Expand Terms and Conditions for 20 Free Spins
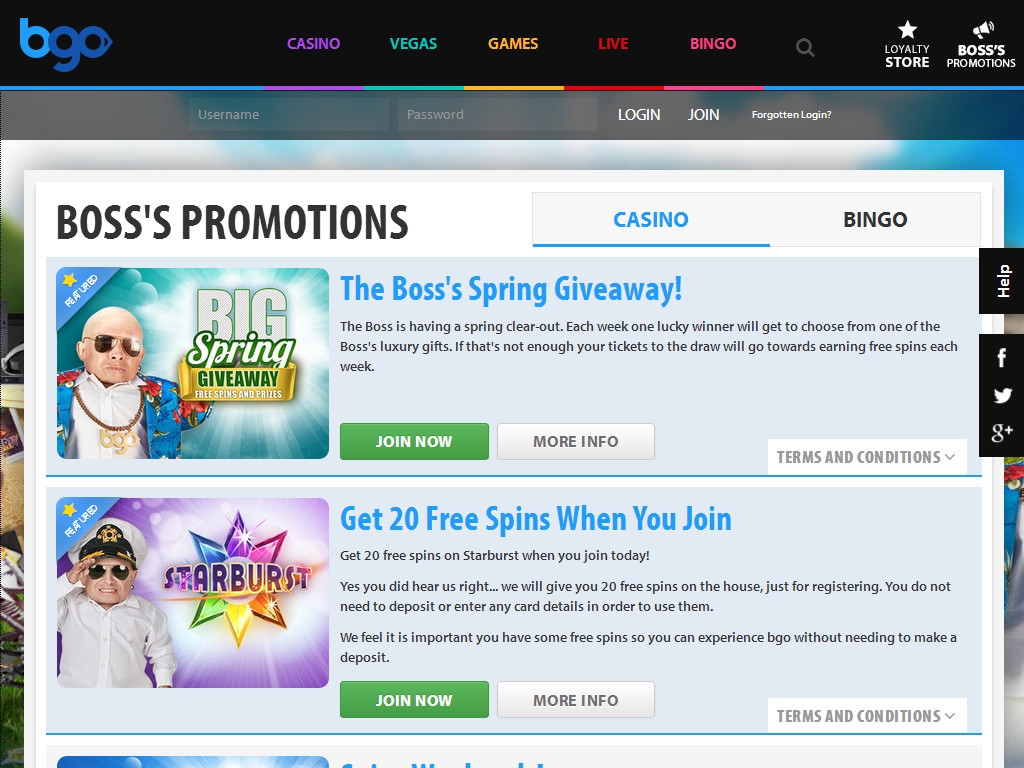Viewport: 1024px width, 768px height. point(867,716)
